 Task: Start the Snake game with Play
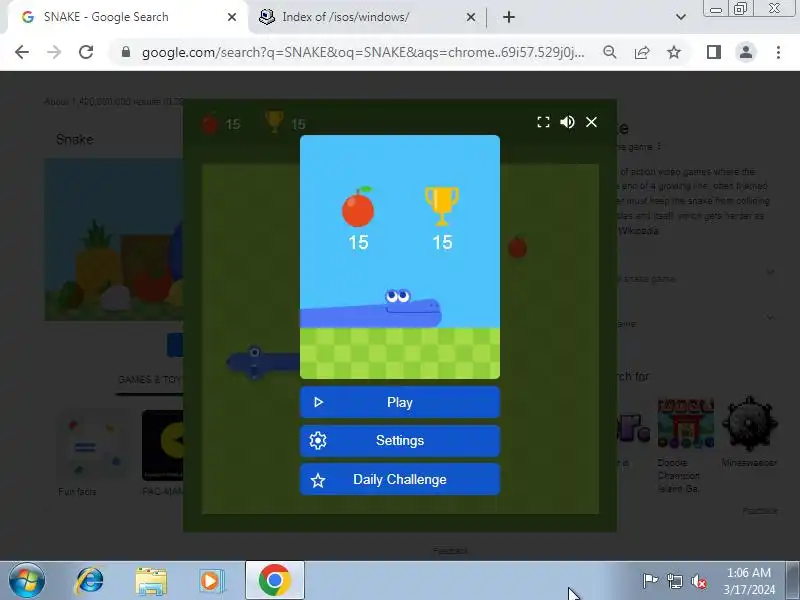click(399, 402)
